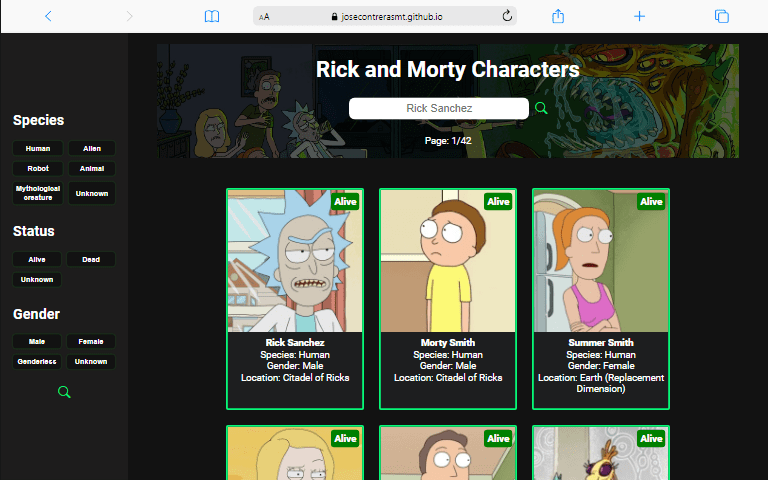Click the Rick Sanchez name text
The image size is (768, 480).
point(295,342)
